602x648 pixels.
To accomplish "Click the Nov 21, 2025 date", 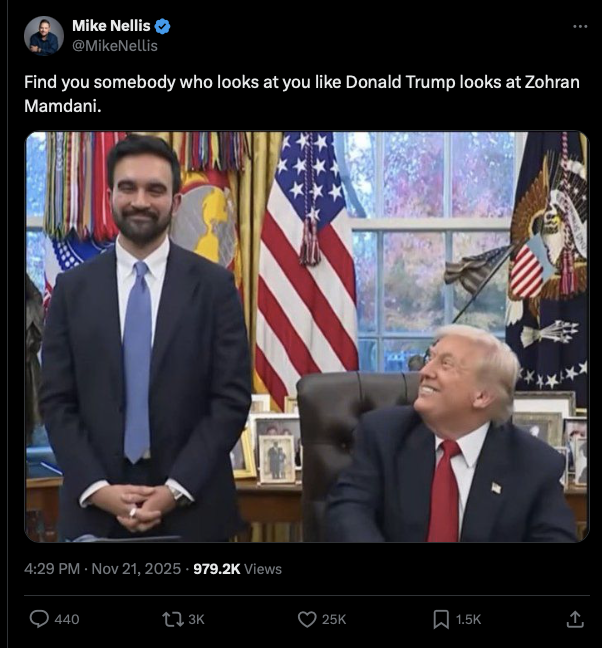I will 136,569.
